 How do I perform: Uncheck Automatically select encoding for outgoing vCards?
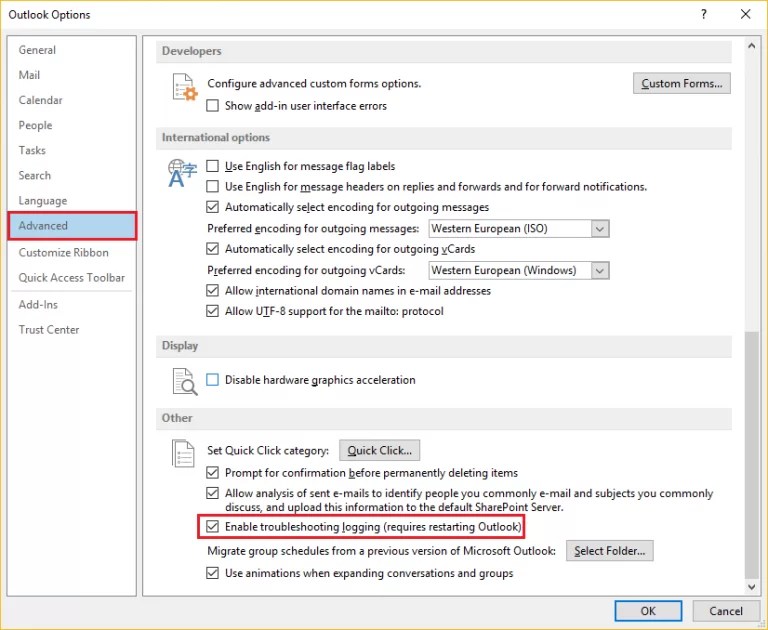(x=212, y=249)
